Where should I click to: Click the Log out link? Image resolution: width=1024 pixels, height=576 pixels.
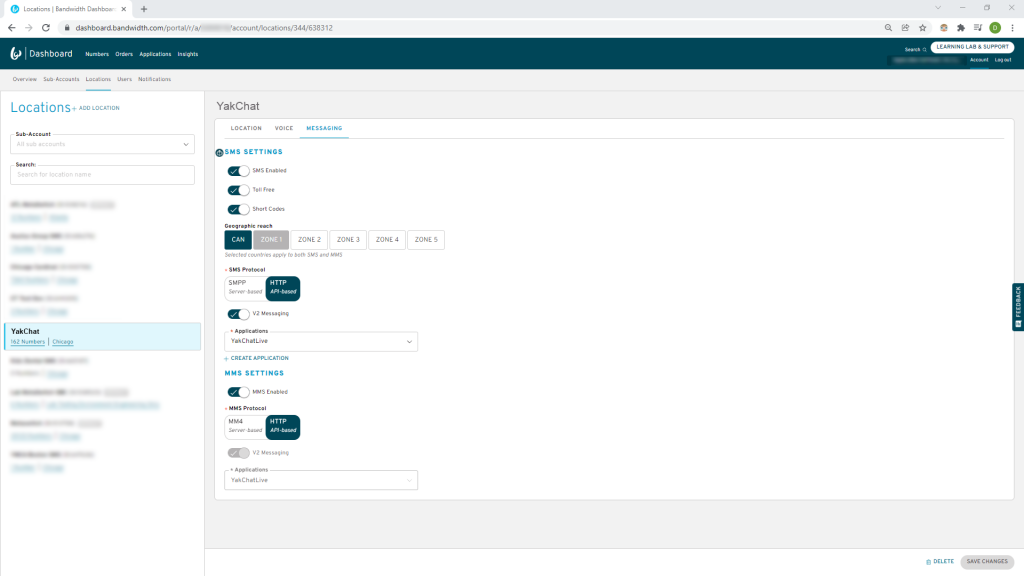(1003, 60)
